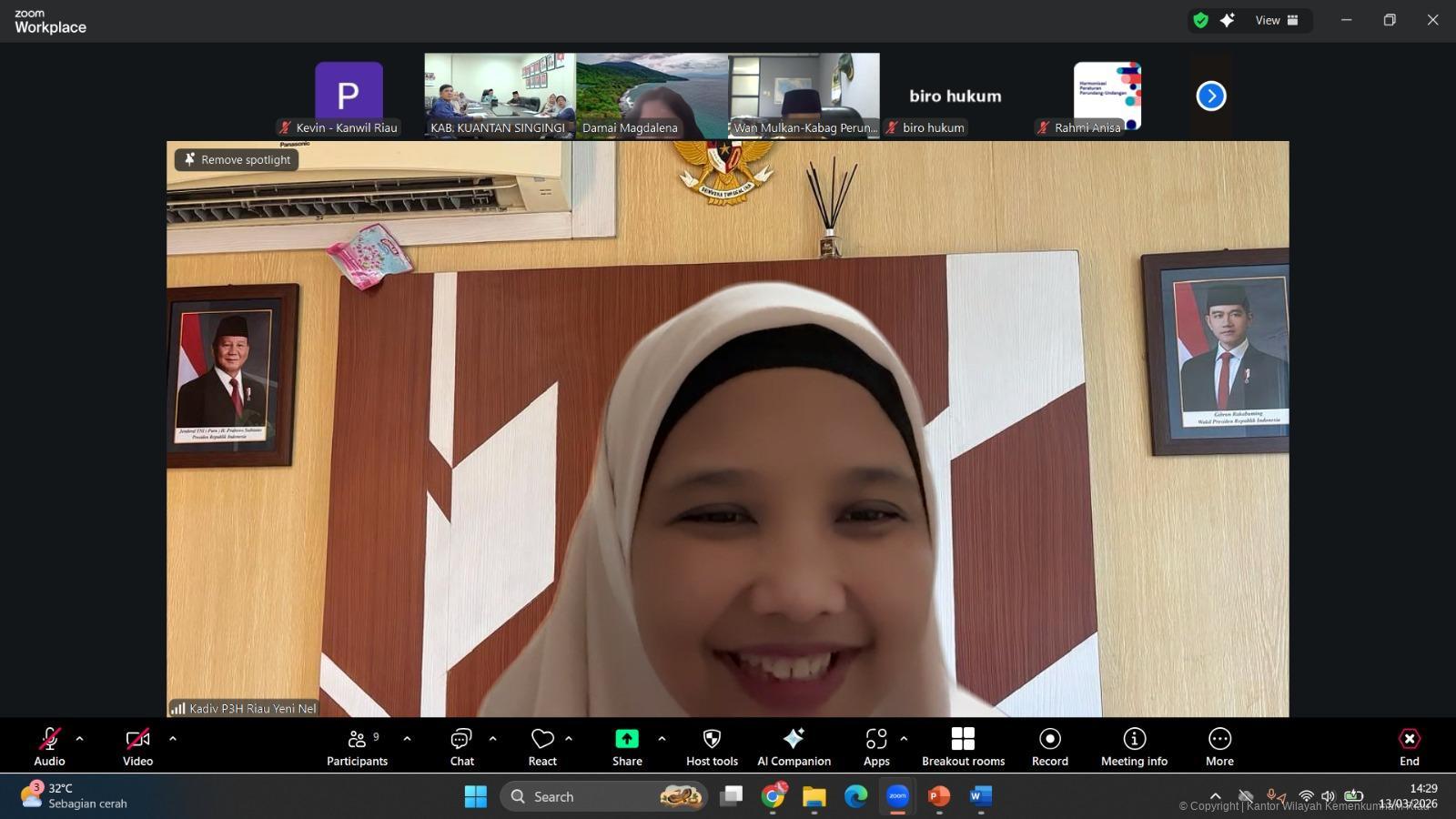The image size is (1456, 819).
Task: Expand audio options arrow next to Audio
Action: pyautogui.click(x=79, y=738)
